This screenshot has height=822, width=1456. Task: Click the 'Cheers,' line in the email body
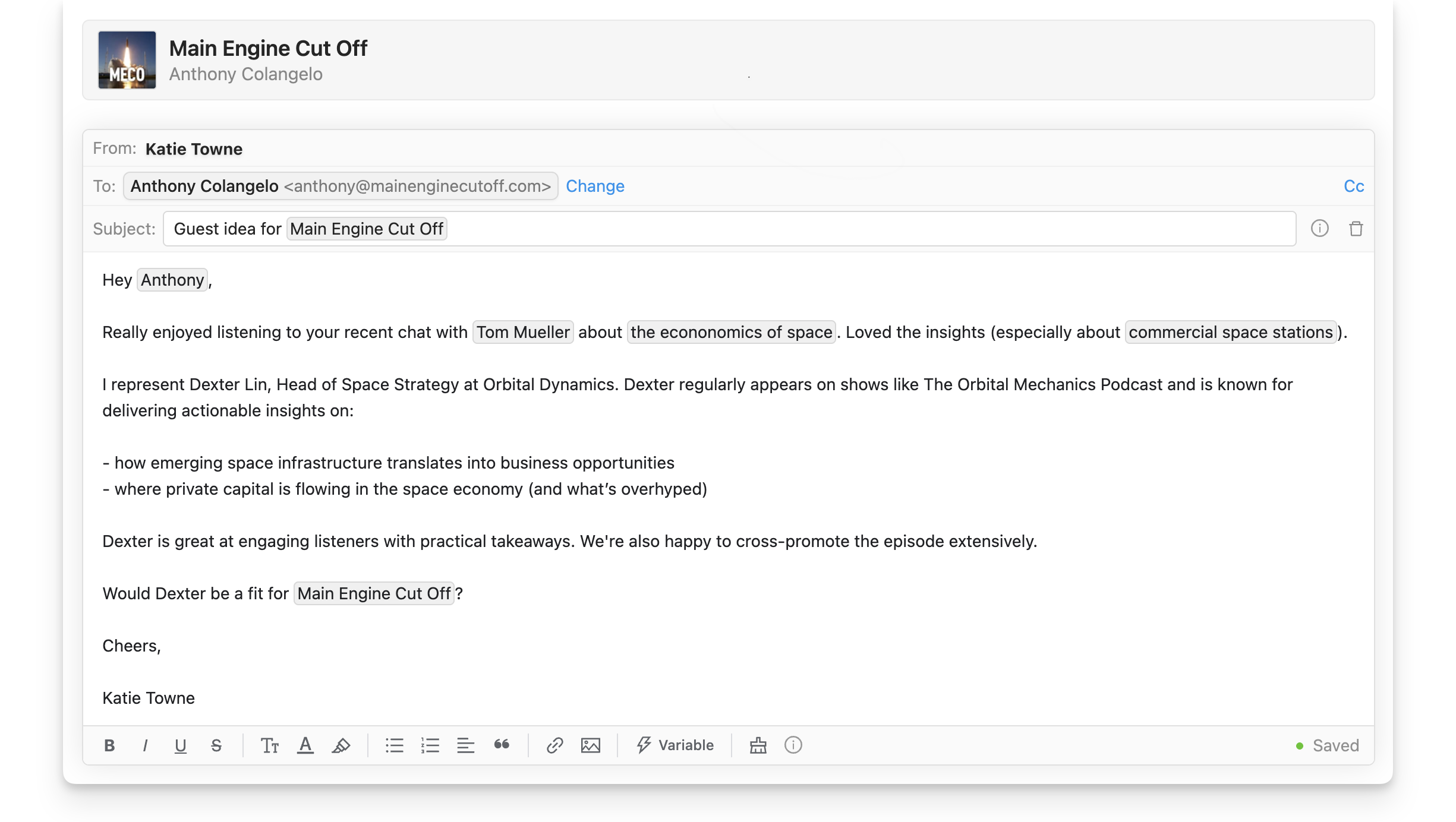click(x=131, y=646)
